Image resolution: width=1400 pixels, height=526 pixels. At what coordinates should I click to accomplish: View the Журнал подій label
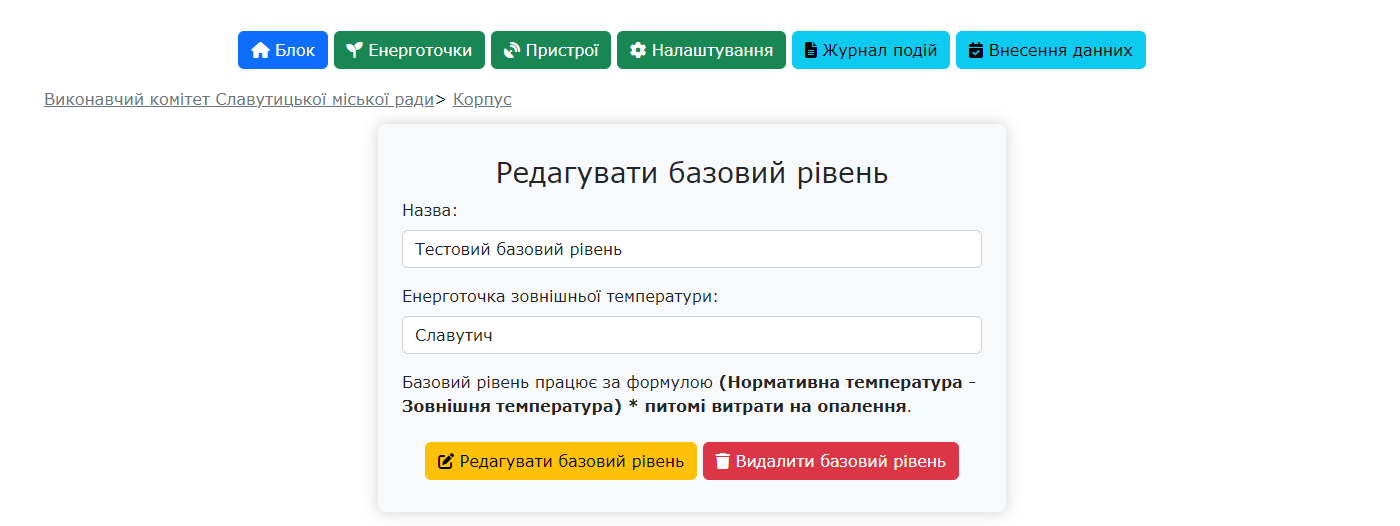(880, 50)
